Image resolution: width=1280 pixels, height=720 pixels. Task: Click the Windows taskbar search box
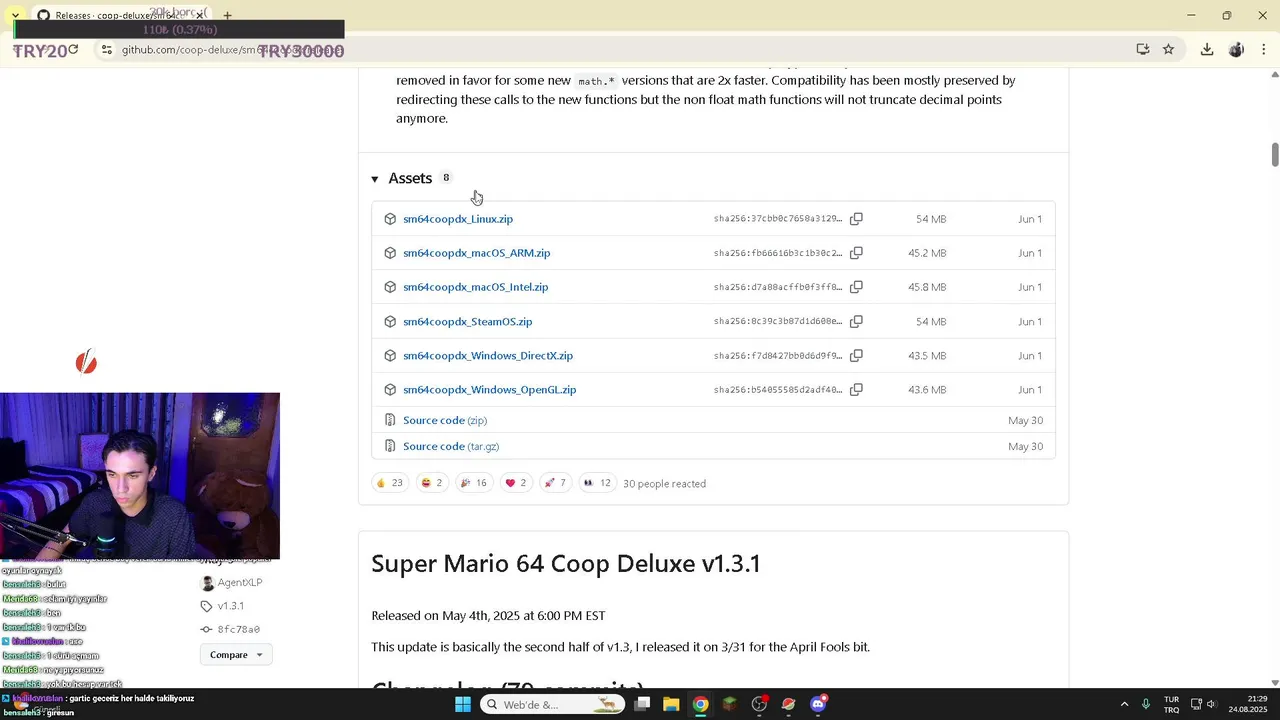pos(552,704)
